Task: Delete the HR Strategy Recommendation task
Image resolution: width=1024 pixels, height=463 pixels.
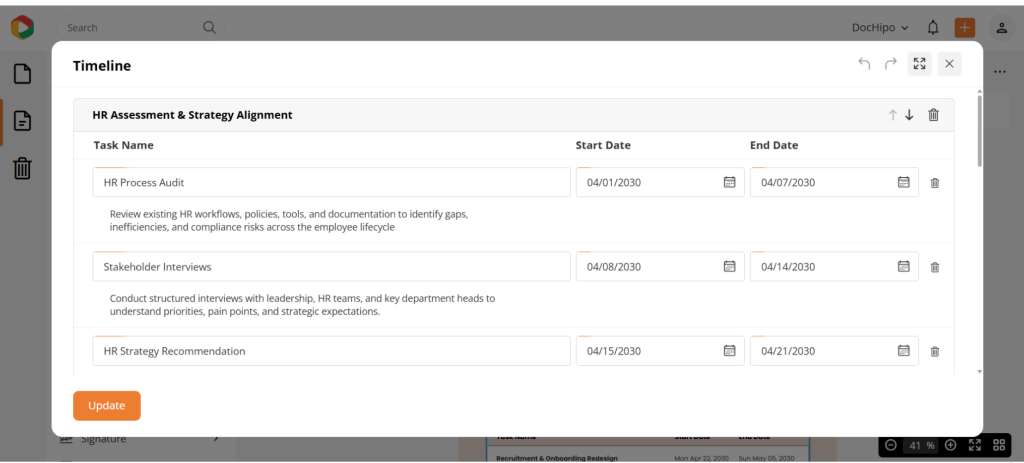Action: tap(935, 351)
